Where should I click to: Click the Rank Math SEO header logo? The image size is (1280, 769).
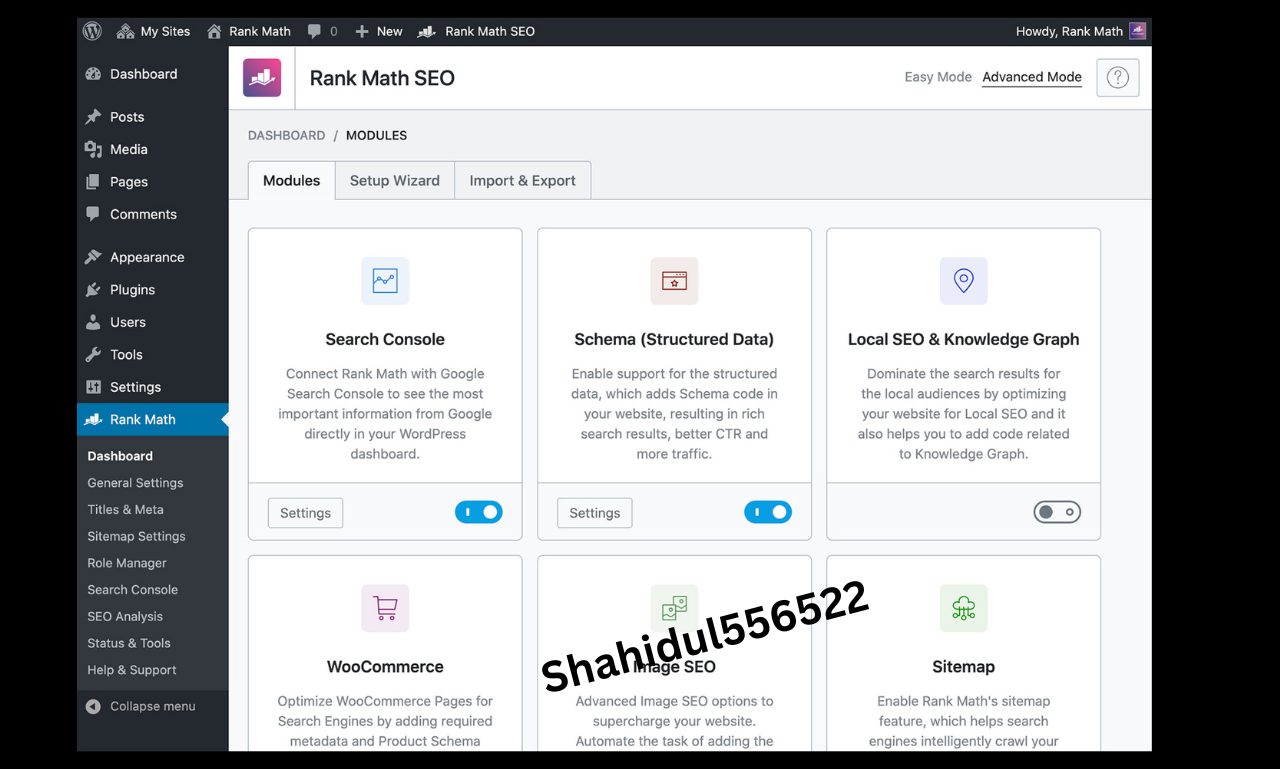coord(262,78)
